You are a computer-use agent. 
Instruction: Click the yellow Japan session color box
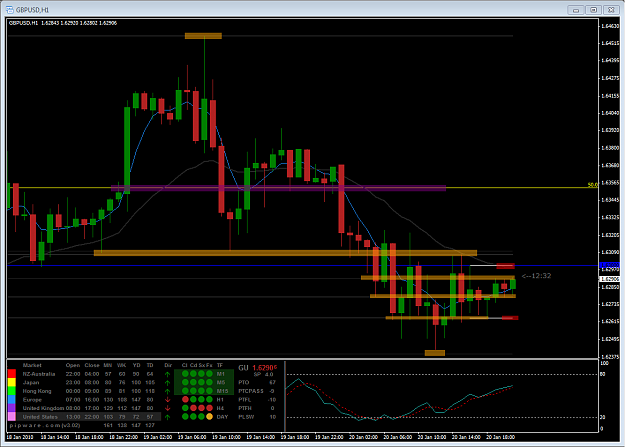[12, 382]
